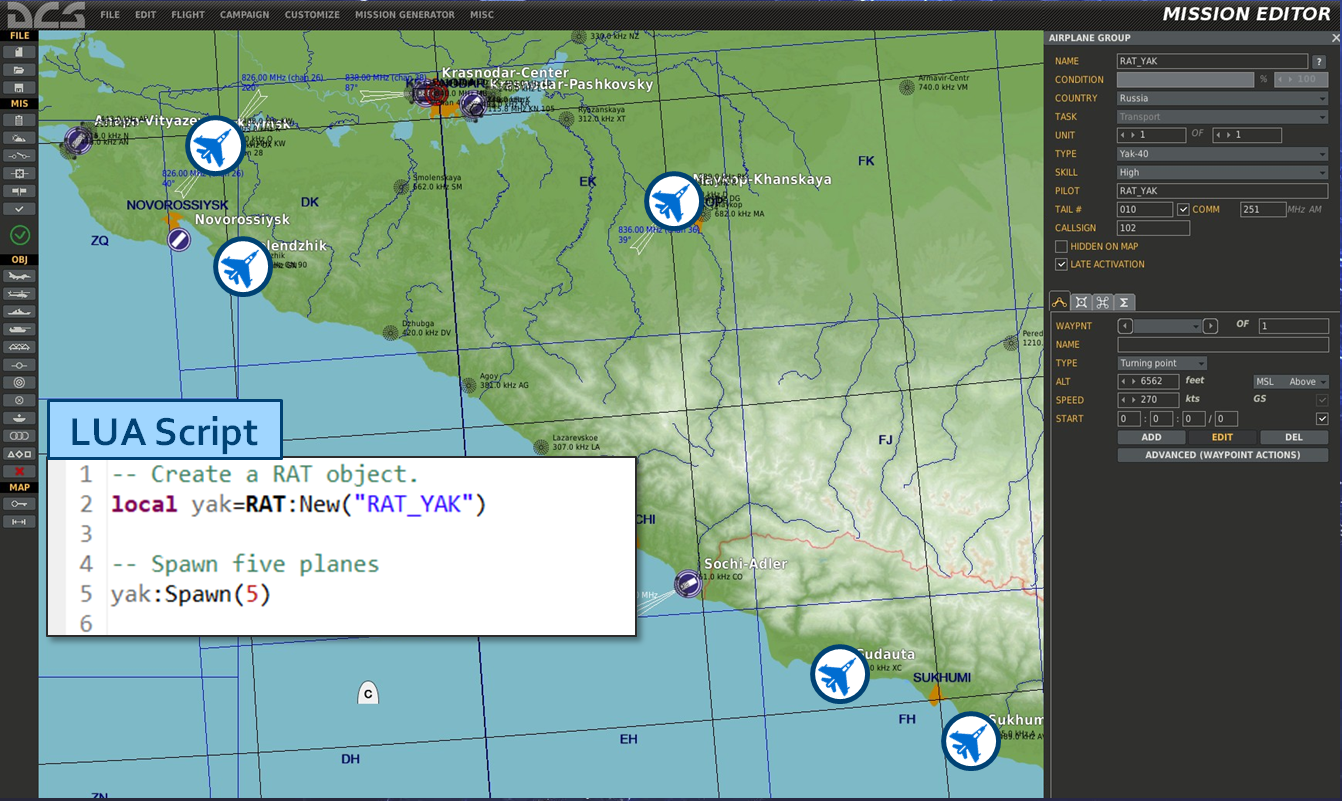
Task: Select the helicopter group placement tool
Action: point(19,294)
